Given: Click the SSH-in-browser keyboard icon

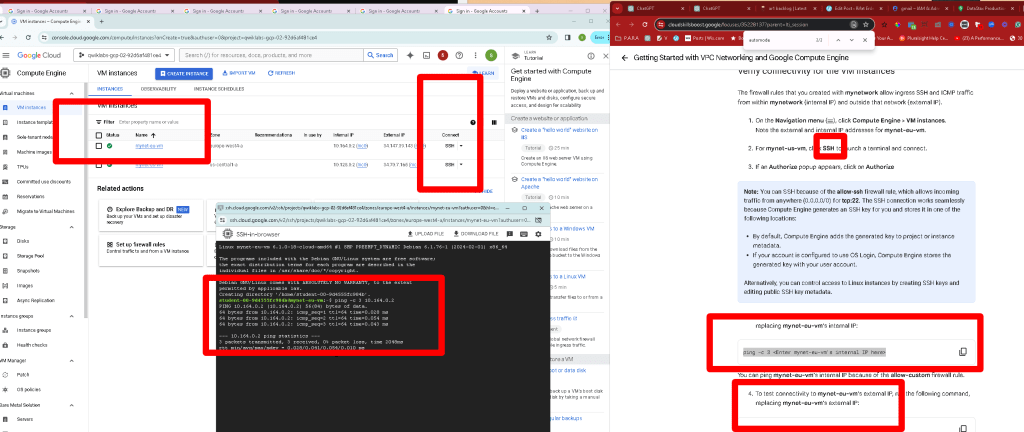Looking at the screenshot, I should [524, 234].
